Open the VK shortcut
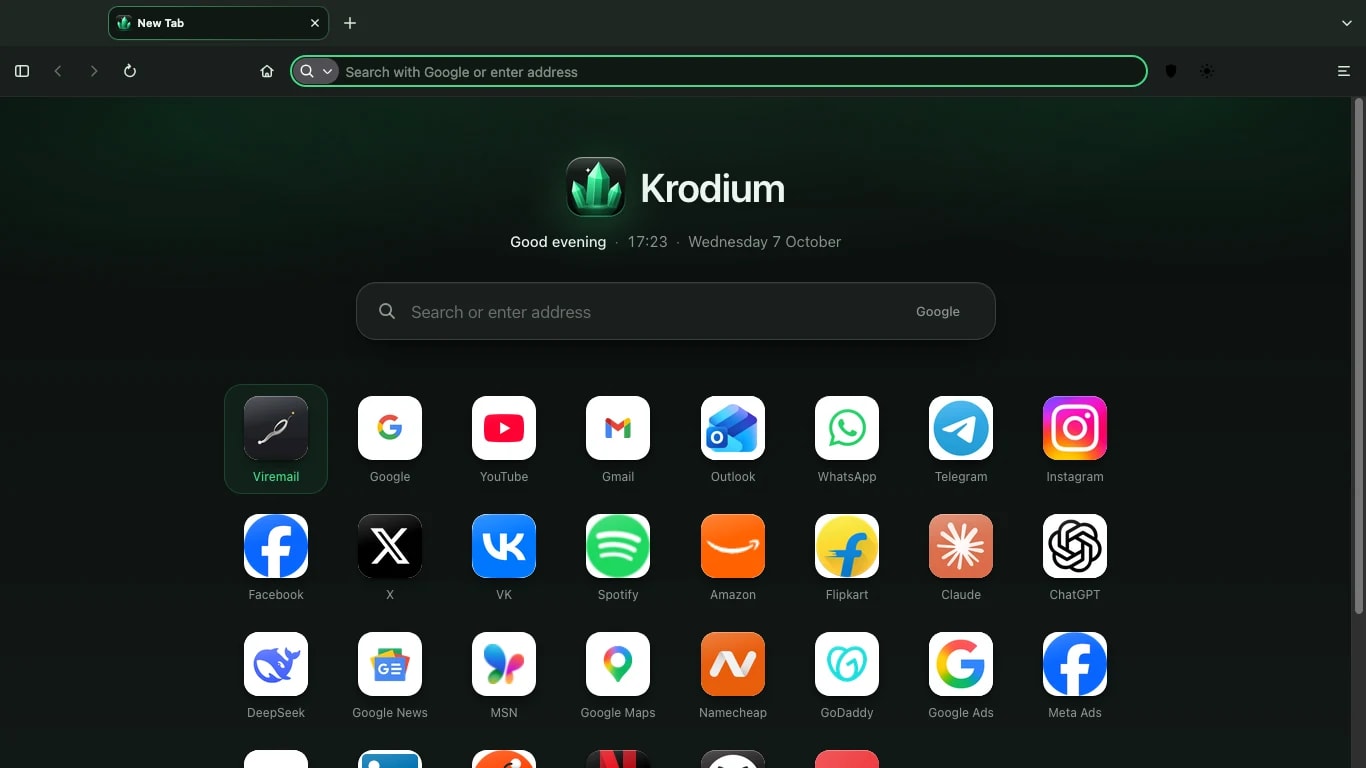The width and height of the screenshot is (1366, 768). (x=504, y=557)
